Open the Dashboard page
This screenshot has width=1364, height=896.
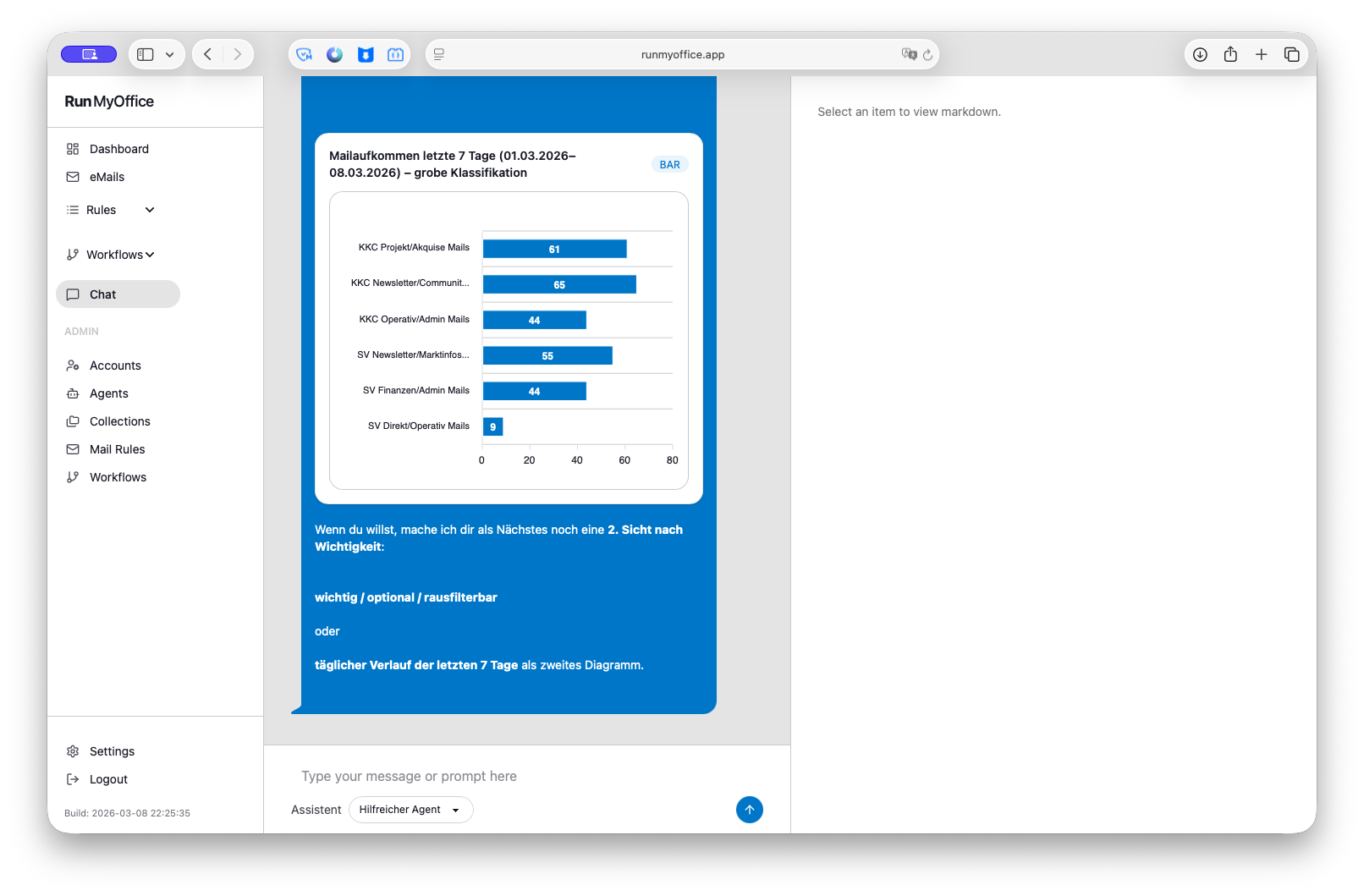click(118, 149)
